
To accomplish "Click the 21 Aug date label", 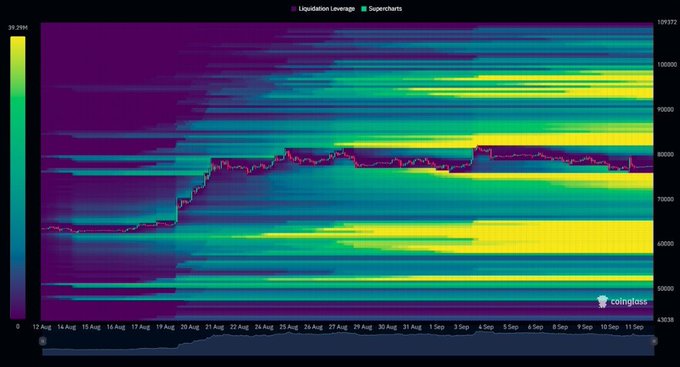I will [215, 327].
